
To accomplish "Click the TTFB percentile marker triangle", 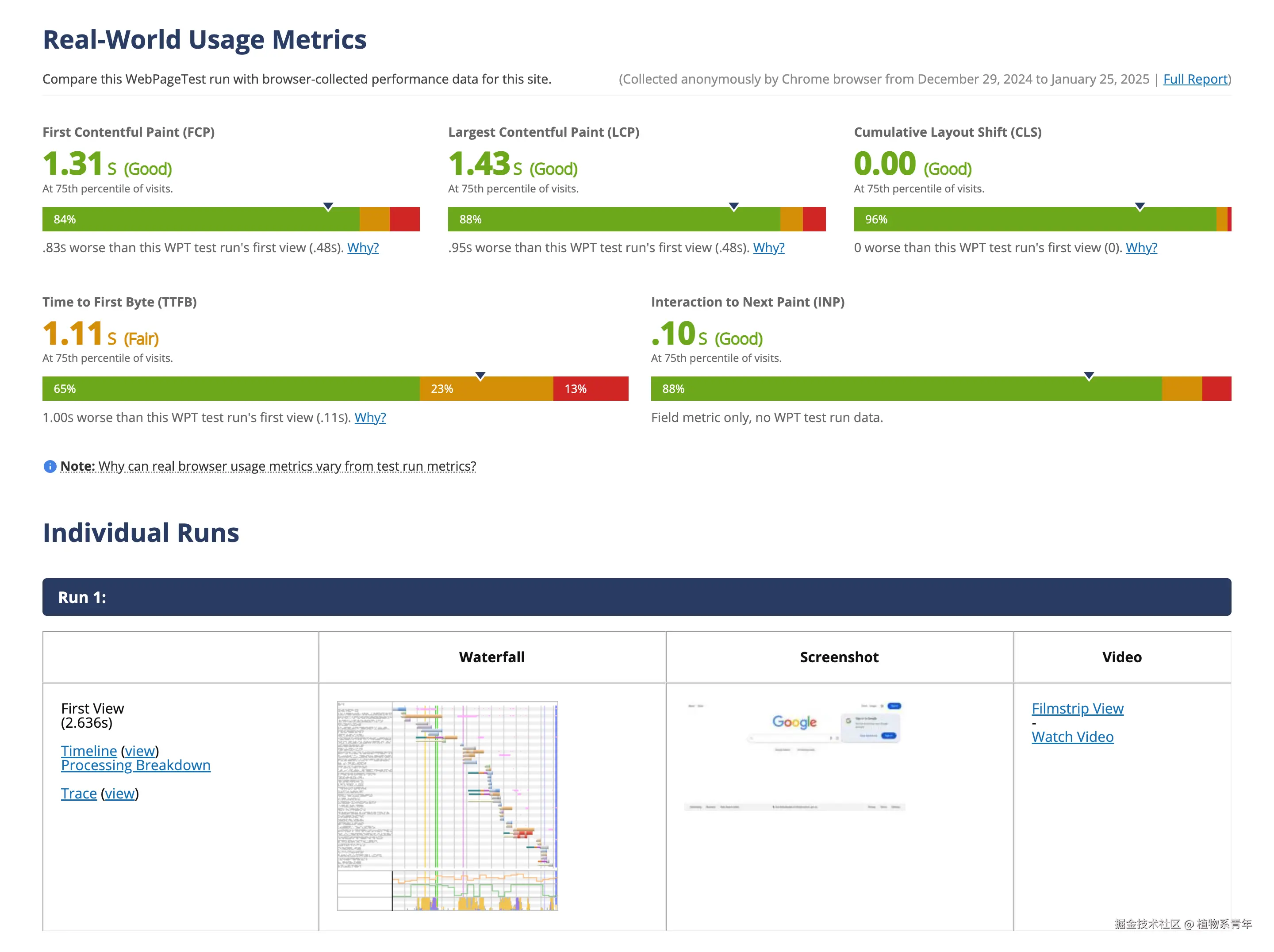I will [x=480, y=376].
